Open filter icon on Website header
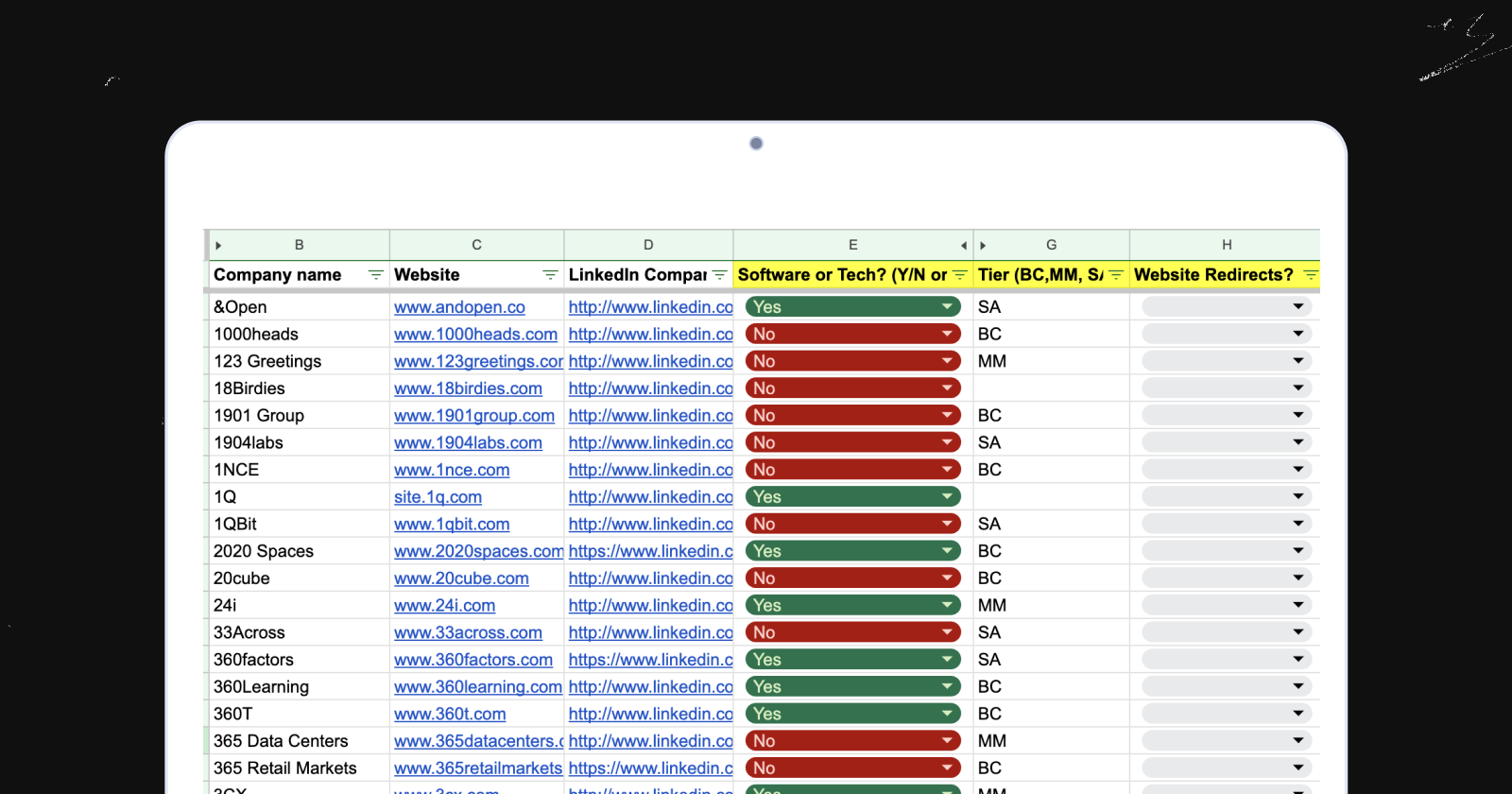1512x794 pixels. point(550,275)
